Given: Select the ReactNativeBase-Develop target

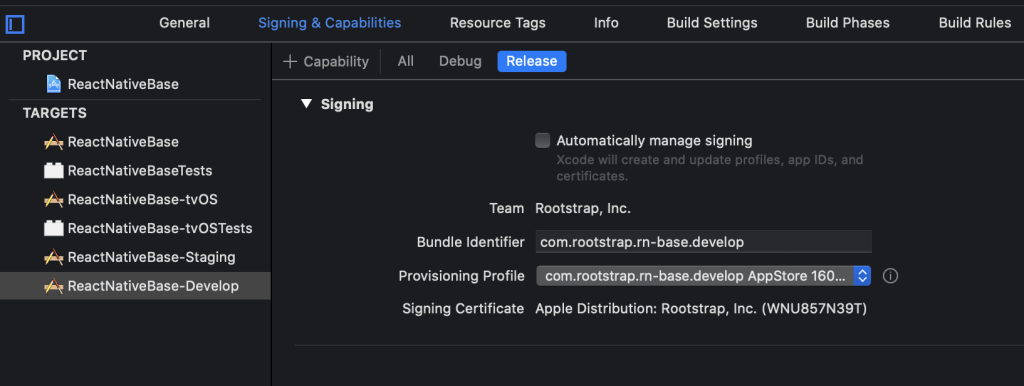Looking at the screenshot, I should (135, 286).
